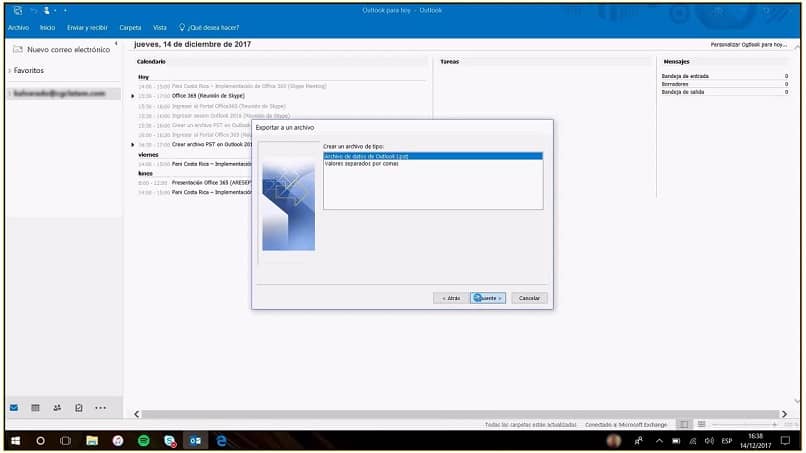
Task: Select Valores separados por comas
Action: (x=361, y=164)
